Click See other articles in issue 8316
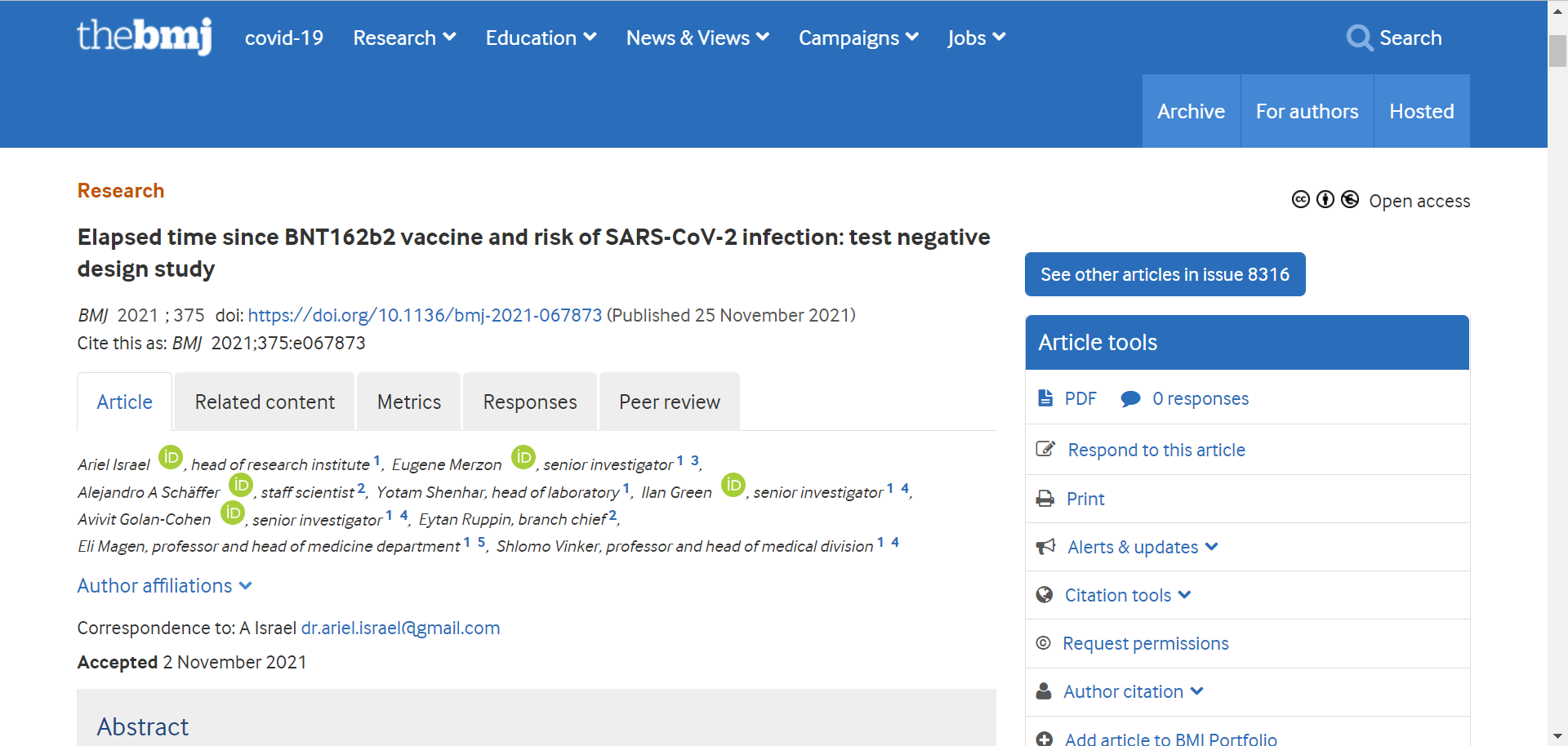This screenshot has width=1568, height=746. pyautogui.click(x=1165, y=274)
